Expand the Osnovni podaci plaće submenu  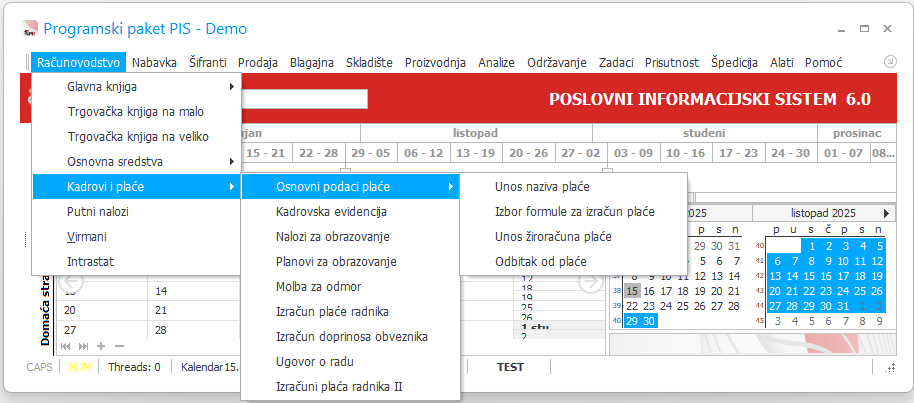350,187
